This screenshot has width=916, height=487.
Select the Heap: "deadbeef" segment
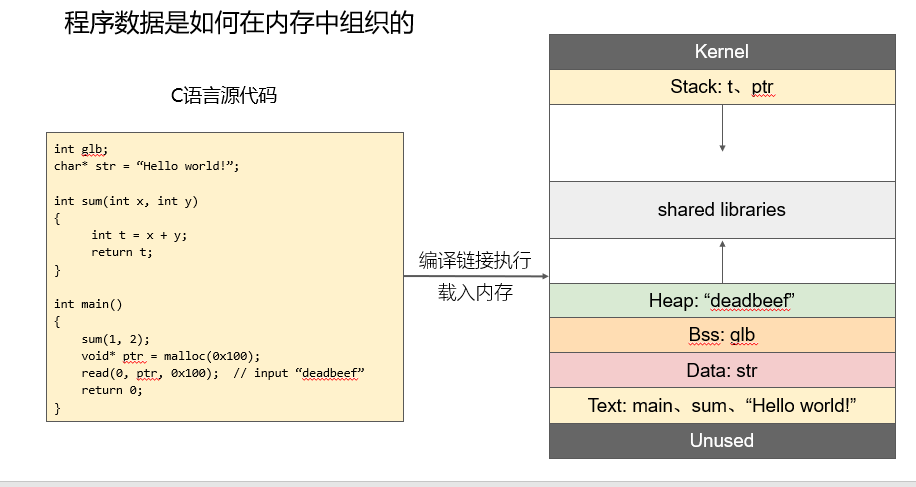tap(721, 301)
